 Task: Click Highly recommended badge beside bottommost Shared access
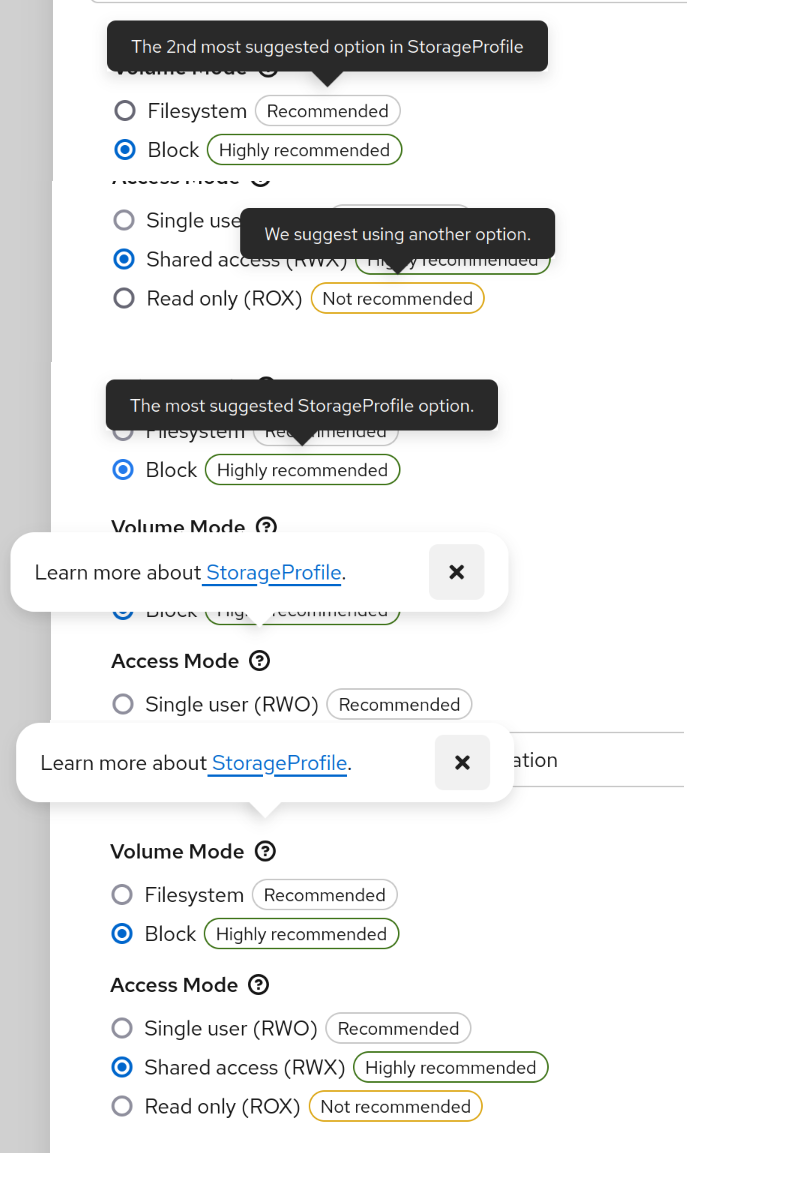point(450,1067)
